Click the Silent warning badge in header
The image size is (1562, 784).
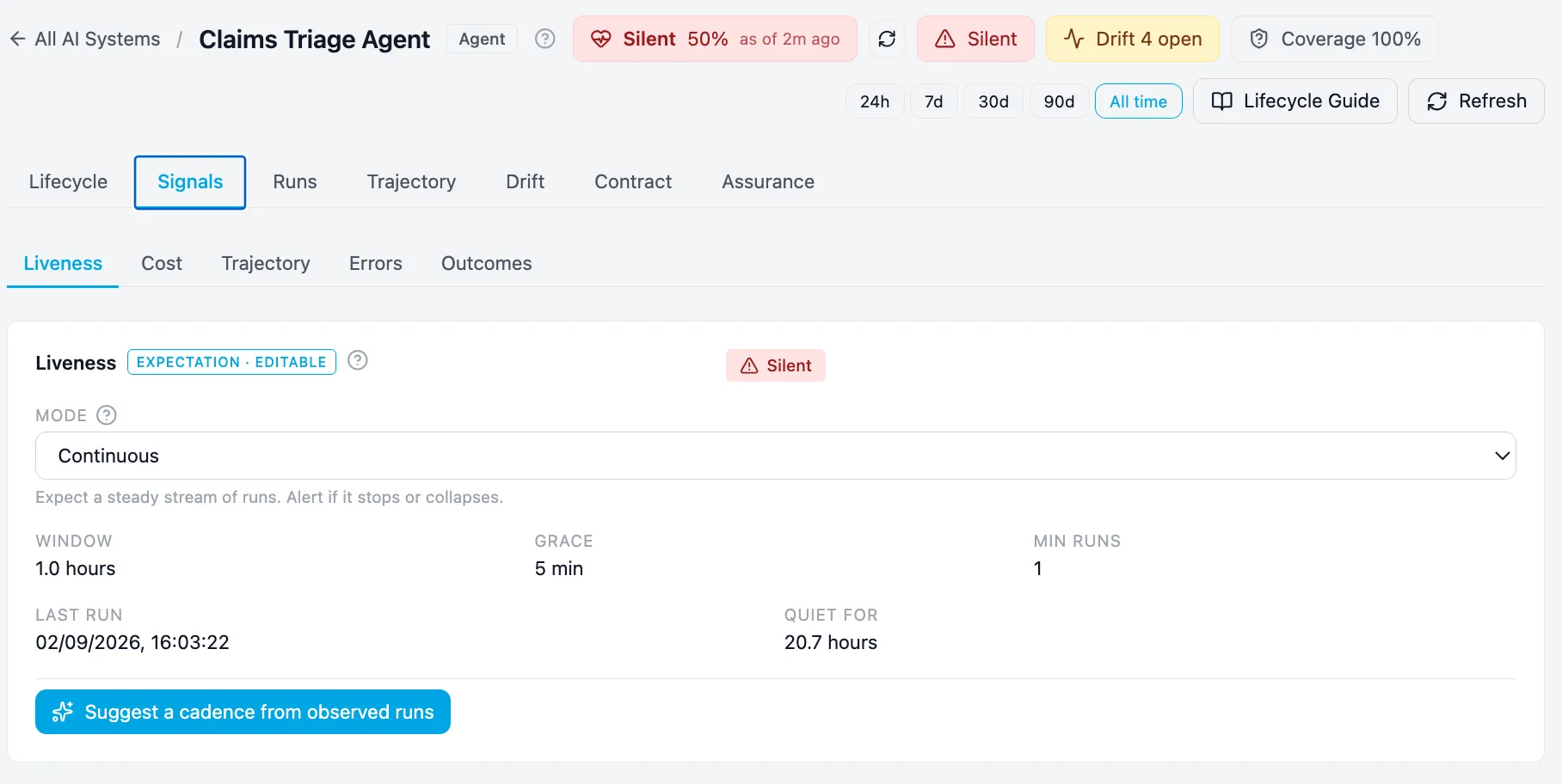tap(975, 39)
